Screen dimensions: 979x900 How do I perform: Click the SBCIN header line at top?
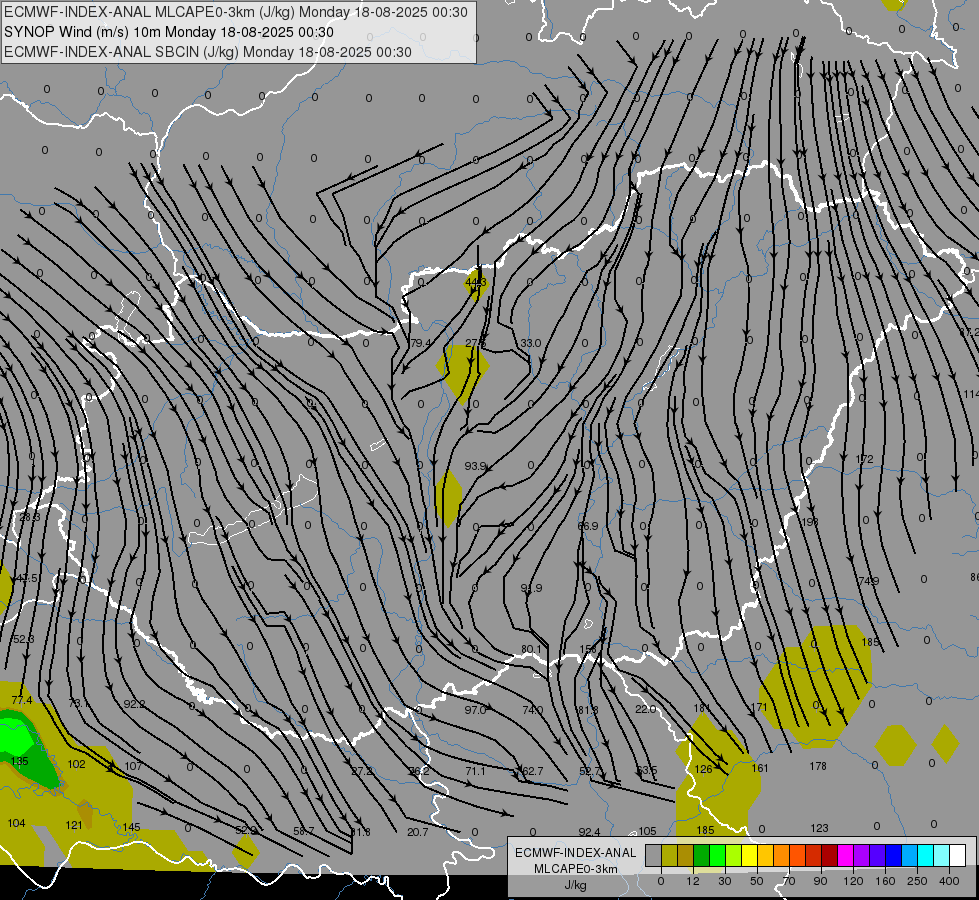tap(208, 52)
